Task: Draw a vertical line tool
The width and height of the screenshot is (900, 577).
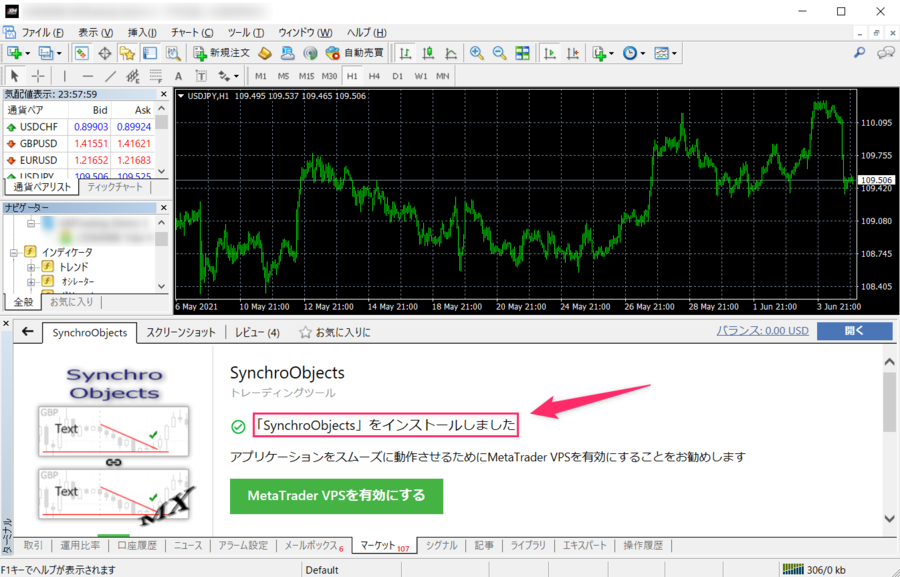Action: pos(64,76)
